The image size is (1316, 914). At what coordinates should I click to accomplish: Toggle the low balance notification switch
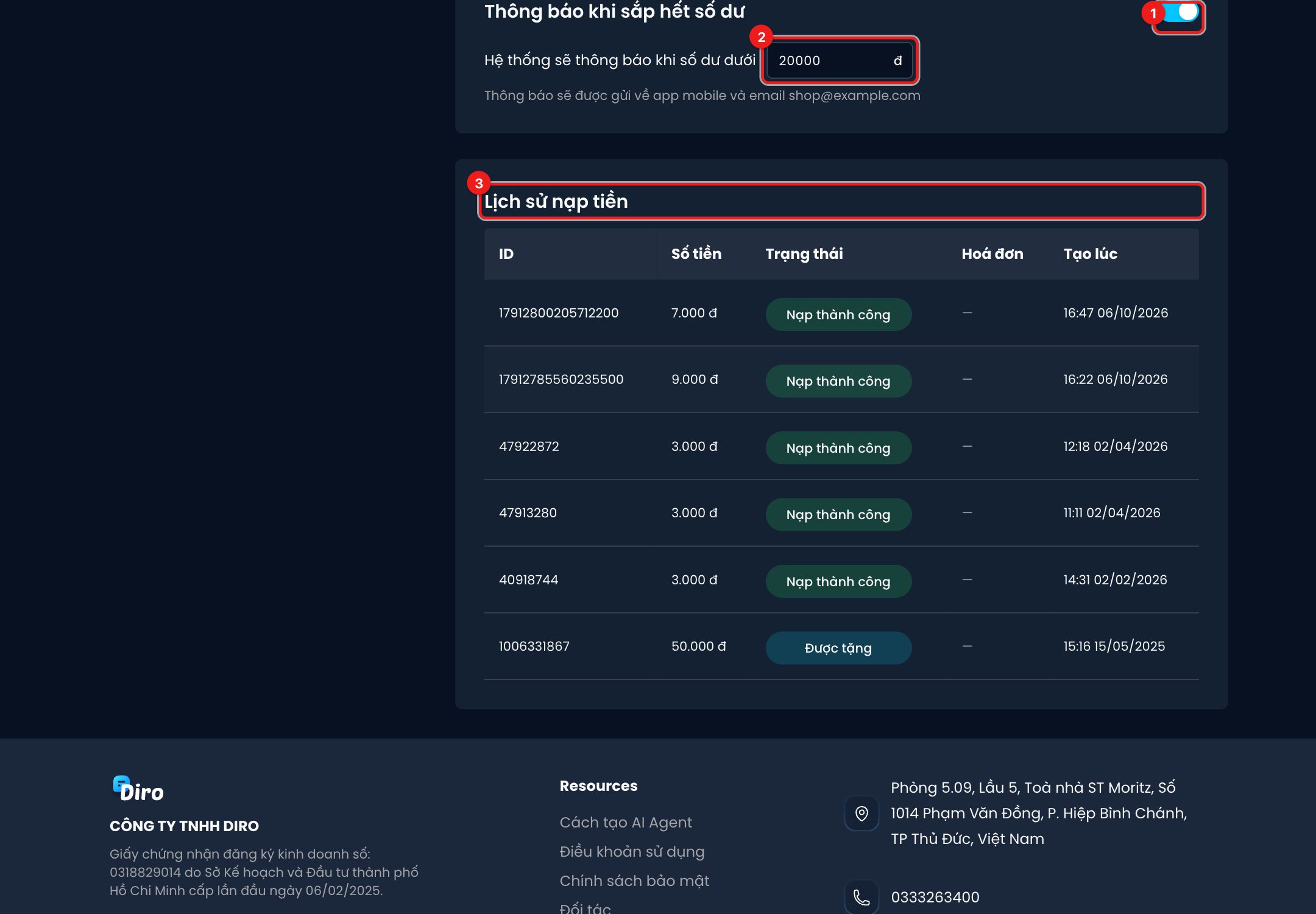(x=1180, y=13)
